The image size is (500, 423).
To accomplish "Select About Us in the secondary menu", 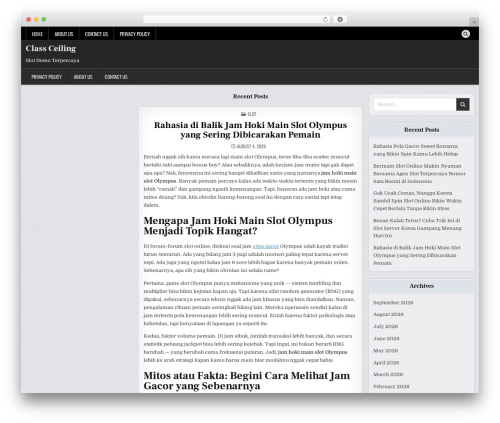I will (x=83, y=77).
